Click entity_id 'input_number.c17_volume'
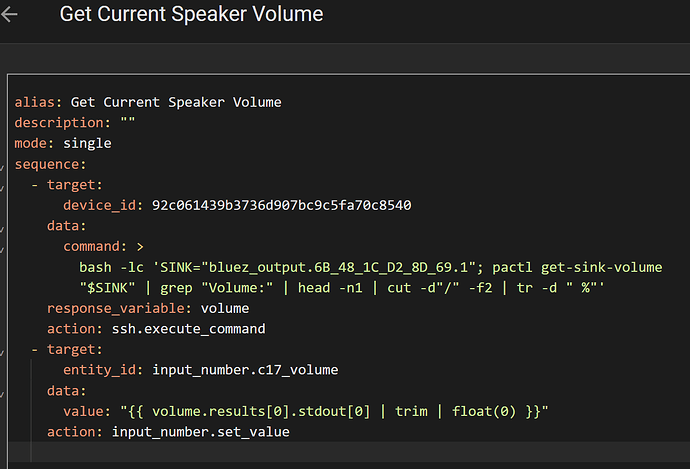The width and height of the screenshot is (690, 469). point(245,370)
